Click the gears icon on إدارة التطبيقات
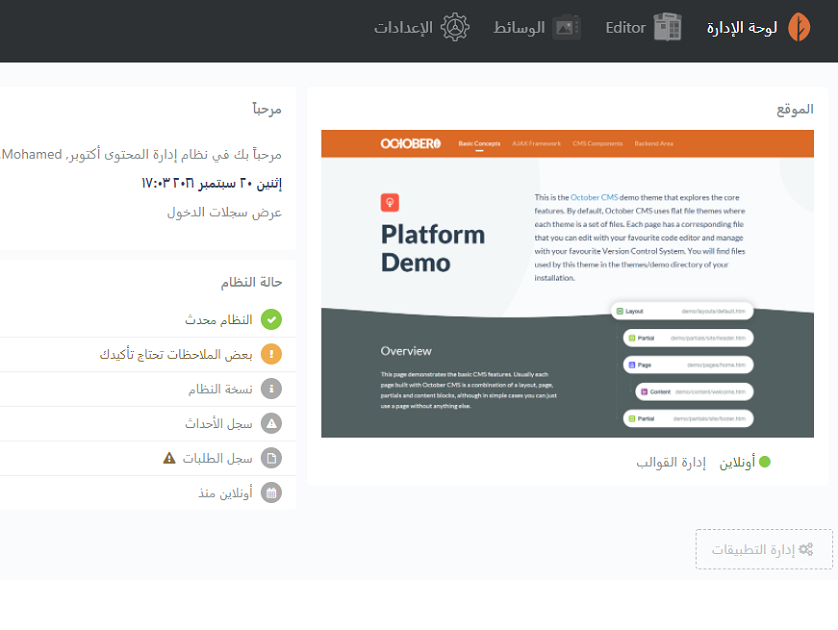 806,549
